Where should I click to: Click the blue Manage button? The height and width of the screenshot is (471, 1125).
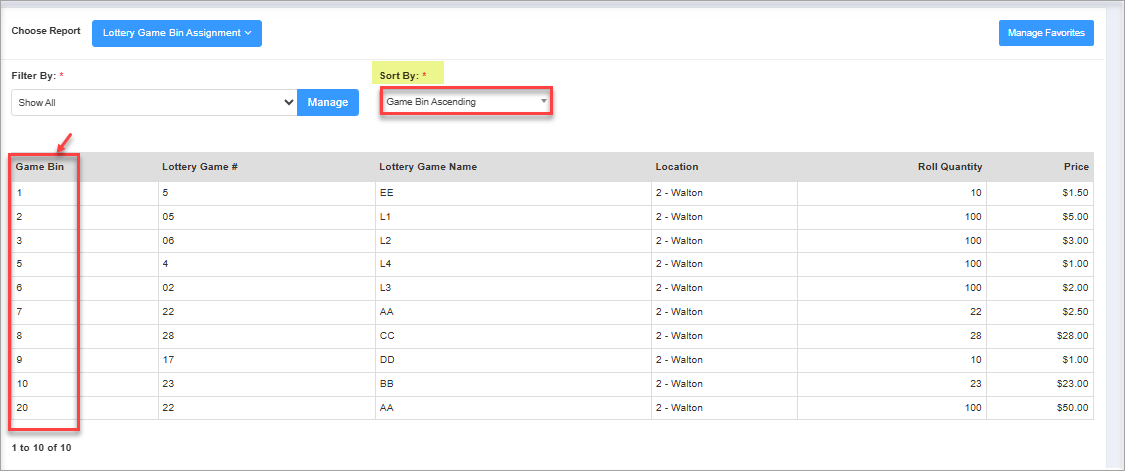pos(327,102)
